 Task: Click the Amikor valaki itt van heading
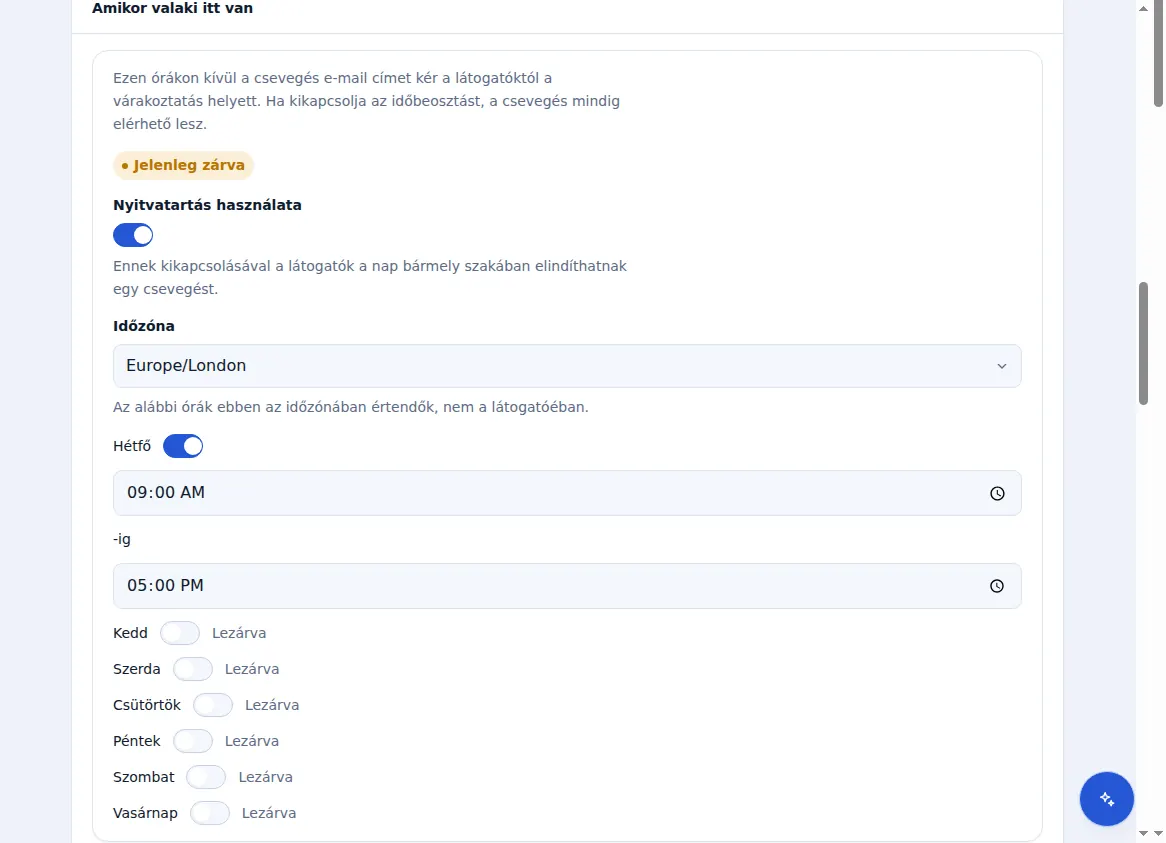point(173,8)
